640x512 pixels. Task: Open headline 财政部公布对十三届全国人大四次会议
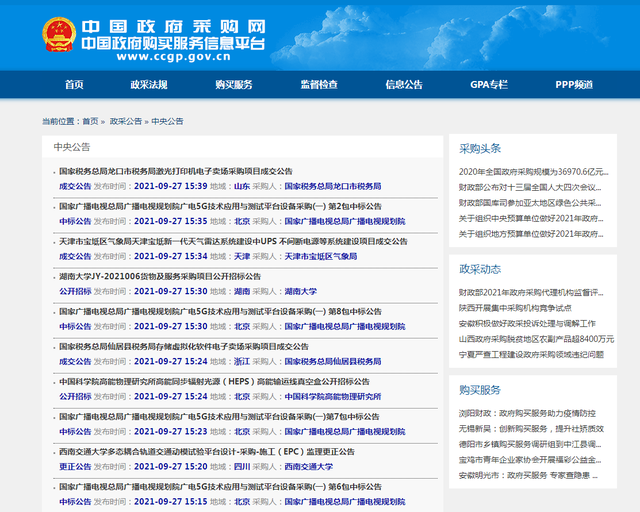coord(530,187)
